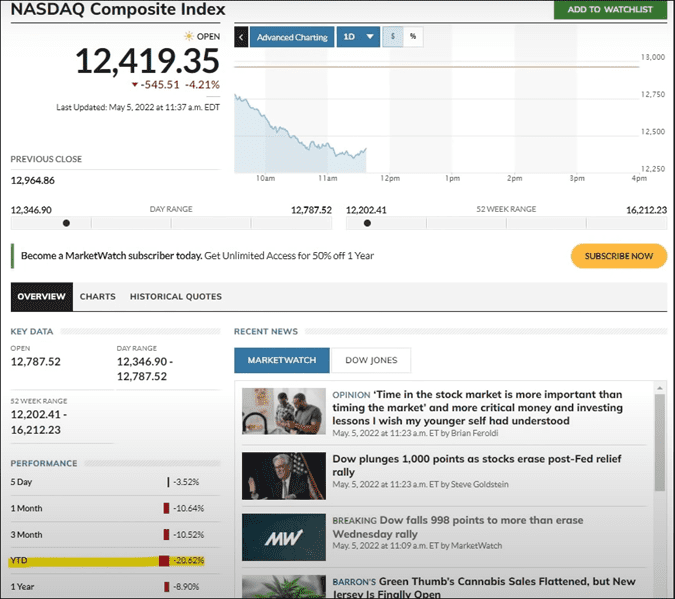Open Advanced Charting

pos(292,37)
